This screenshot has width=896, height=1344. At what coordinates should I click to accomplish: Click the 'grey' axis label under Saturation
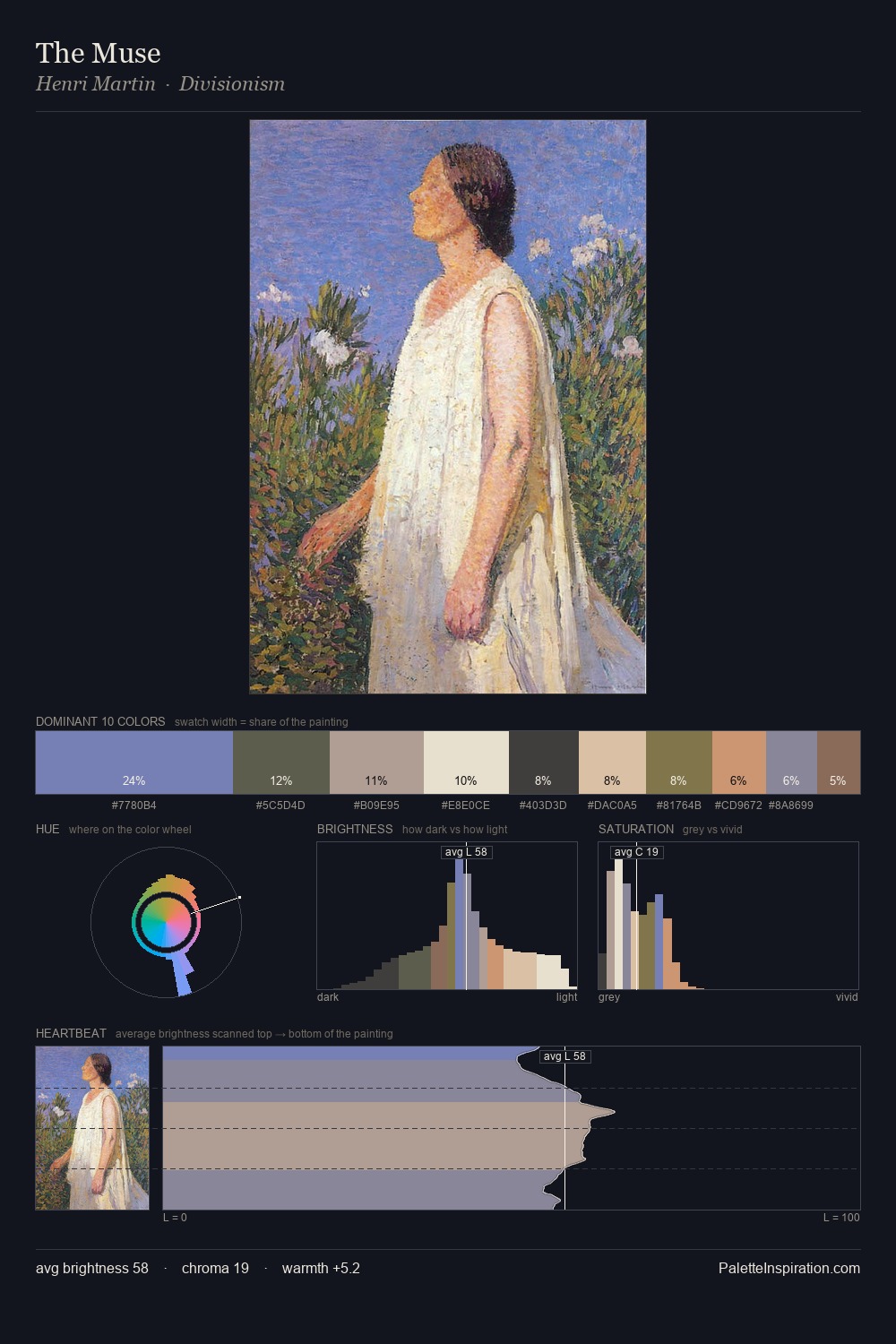coord(609,997)
